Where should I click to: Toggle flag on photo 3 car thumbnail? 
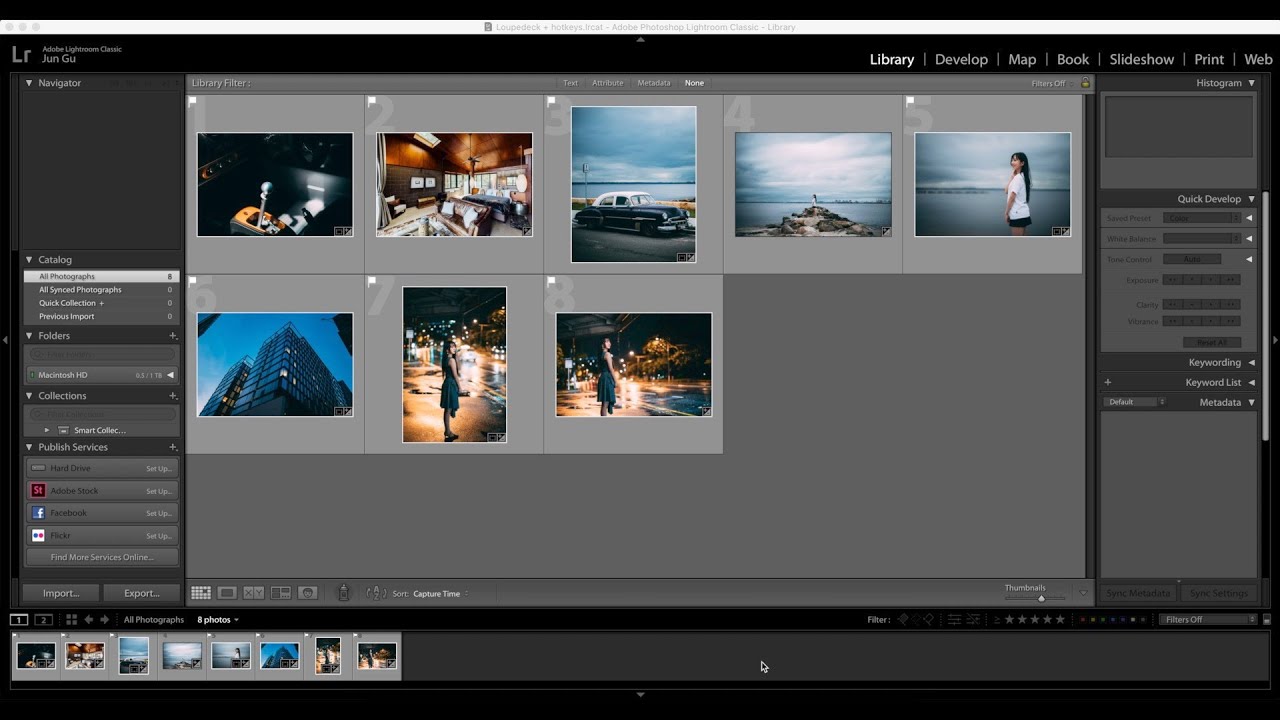pos(551,101)
